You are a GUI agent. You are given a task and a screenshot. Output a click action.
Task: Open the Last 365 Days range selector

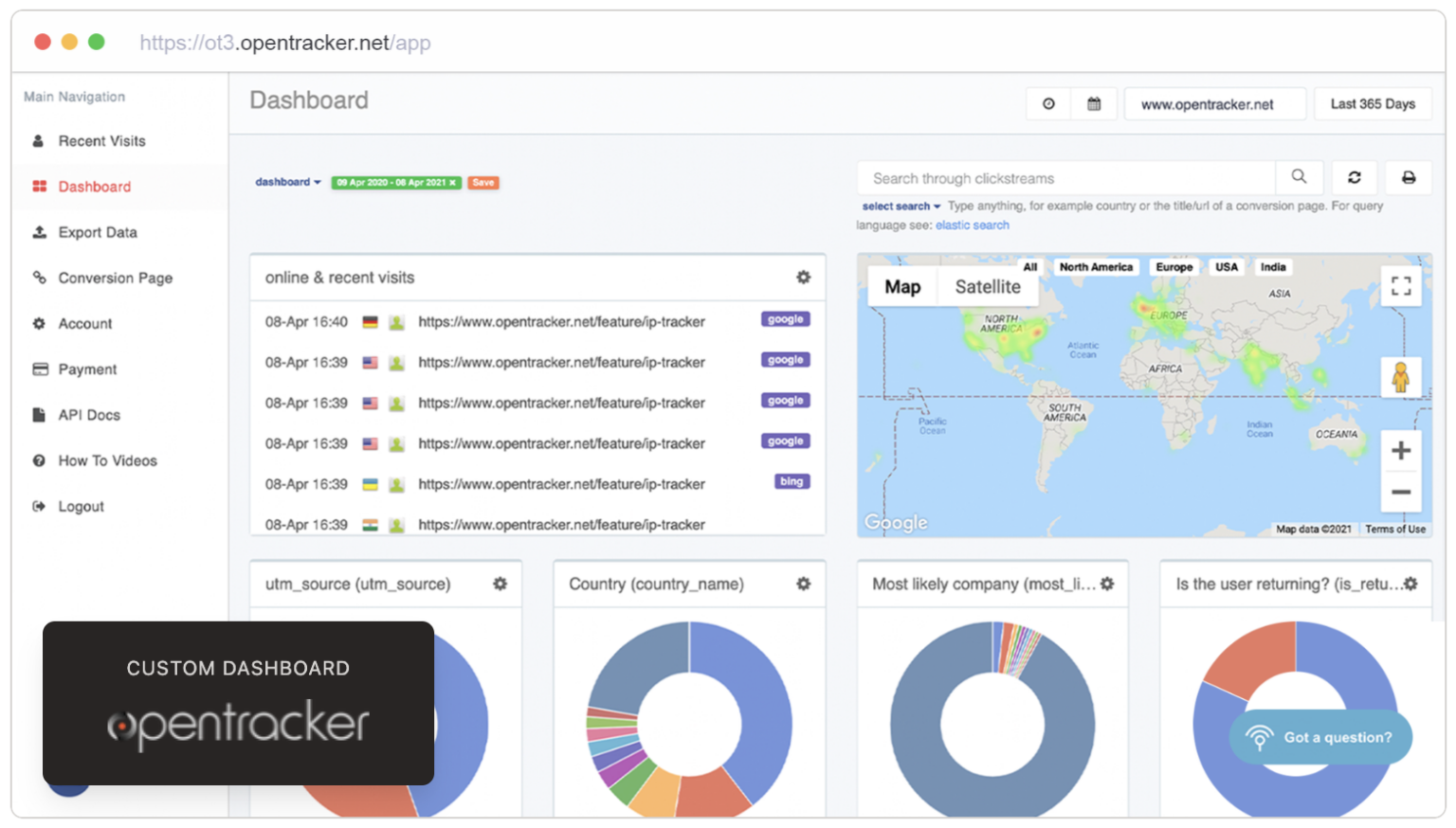click(x=1372, y=104)
